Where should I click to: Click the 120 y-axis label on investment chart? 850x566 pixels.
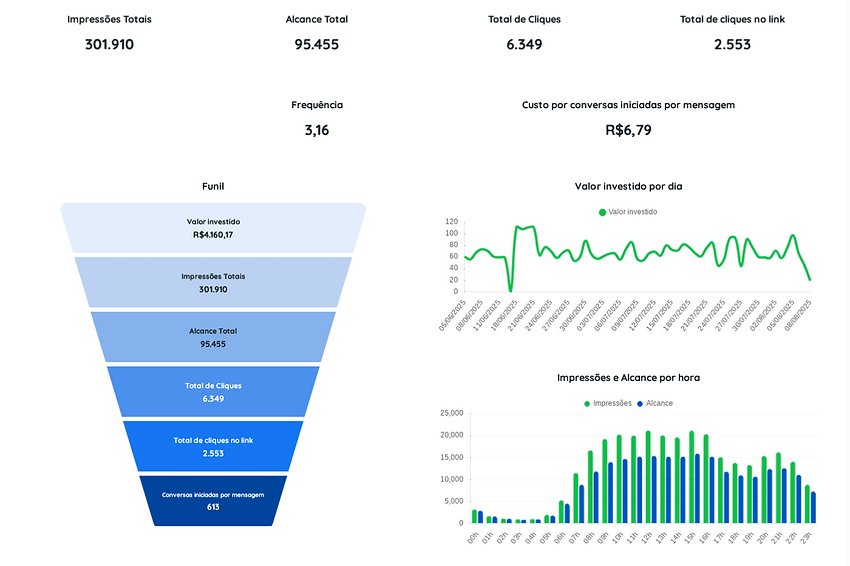coord(452,222)
